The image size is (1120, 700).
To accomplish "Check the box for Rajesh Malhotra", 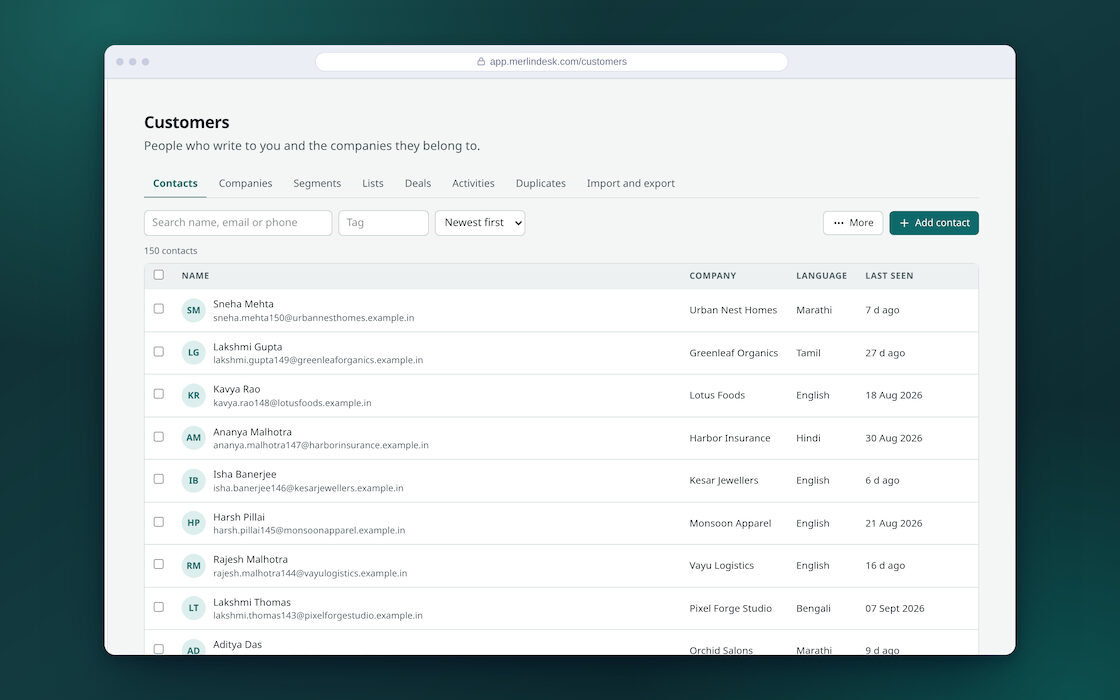I will point(159,564).
